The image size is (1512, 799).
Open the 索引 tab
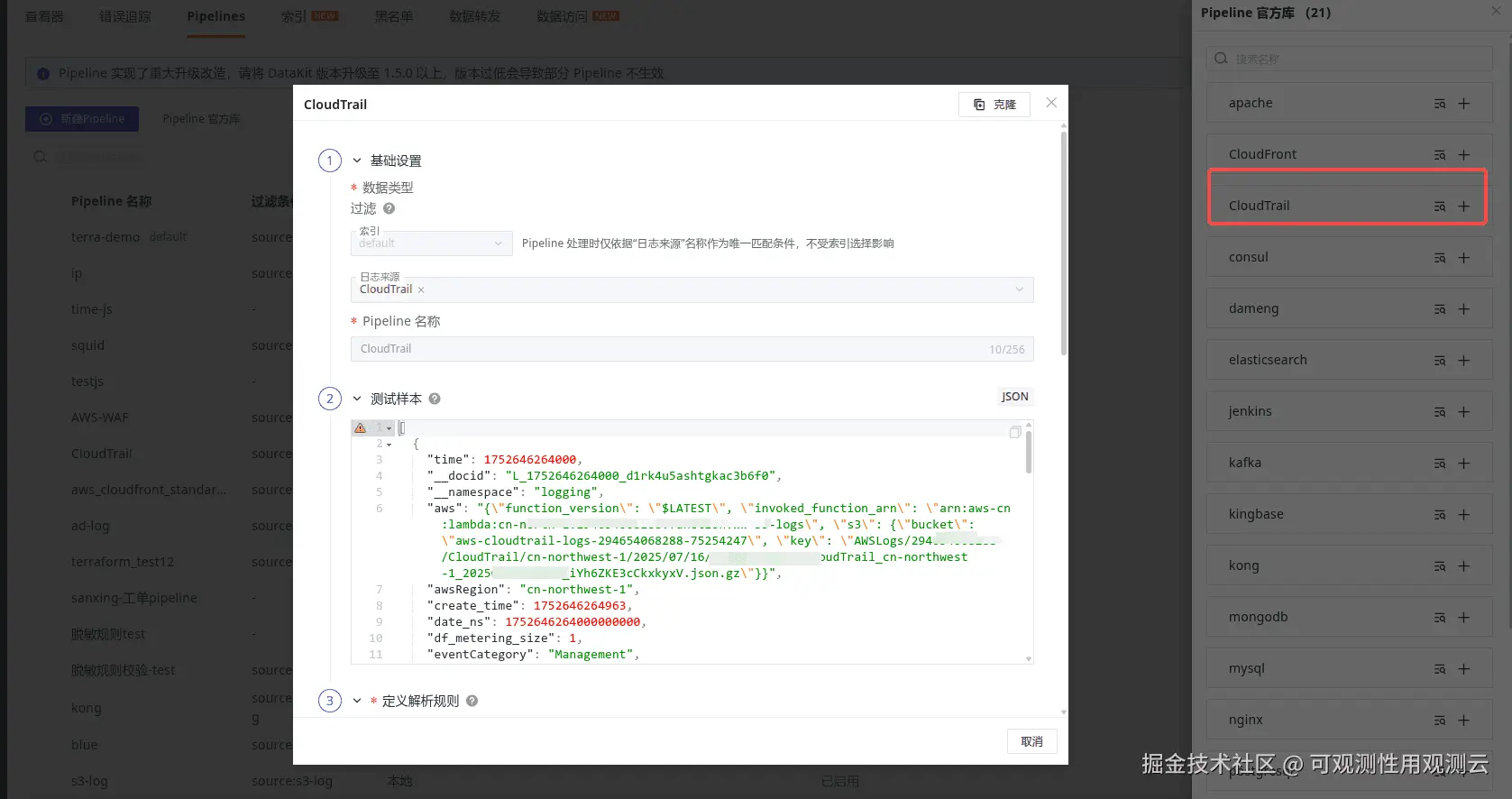click(309, 16)
